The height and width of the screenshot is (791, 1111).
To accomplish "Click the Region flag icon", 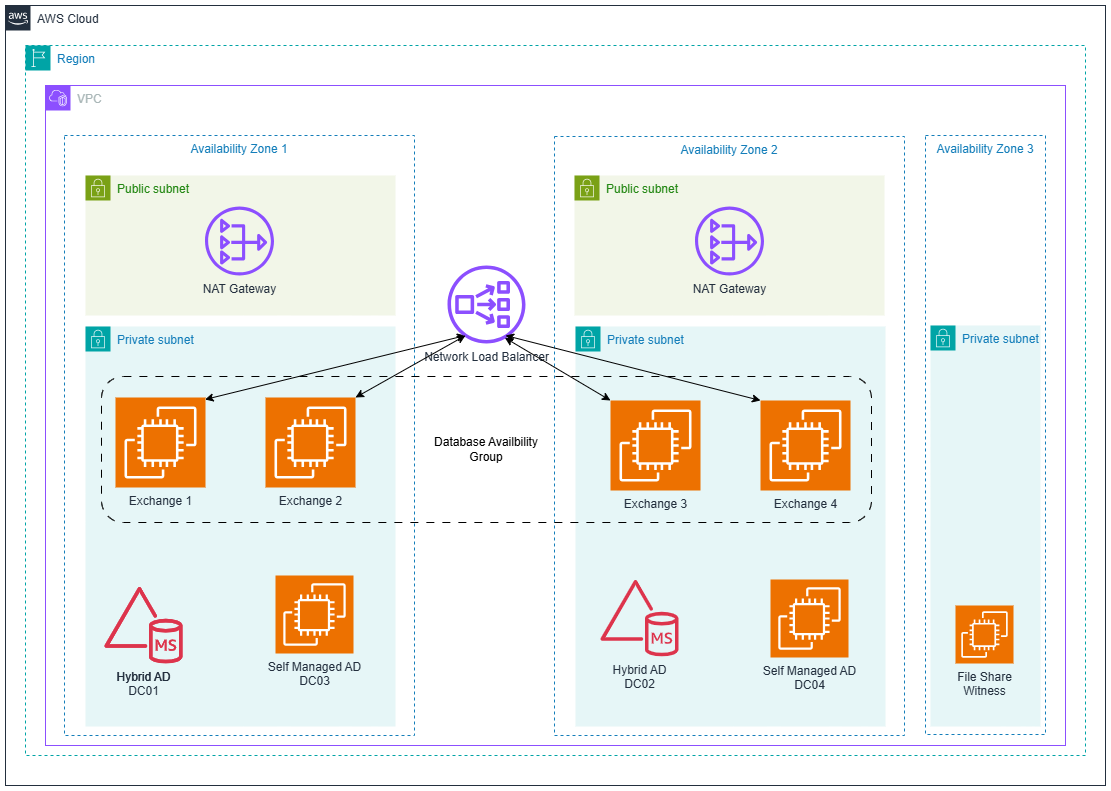I will pos(37,58).
